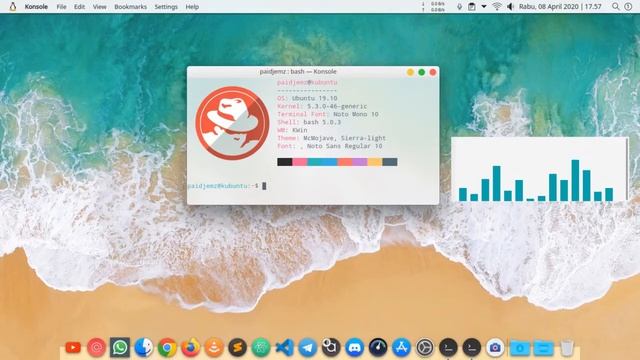This screenshot has height=360, width=640.
Task: Open the Settings menu
Action: (166, 7)
